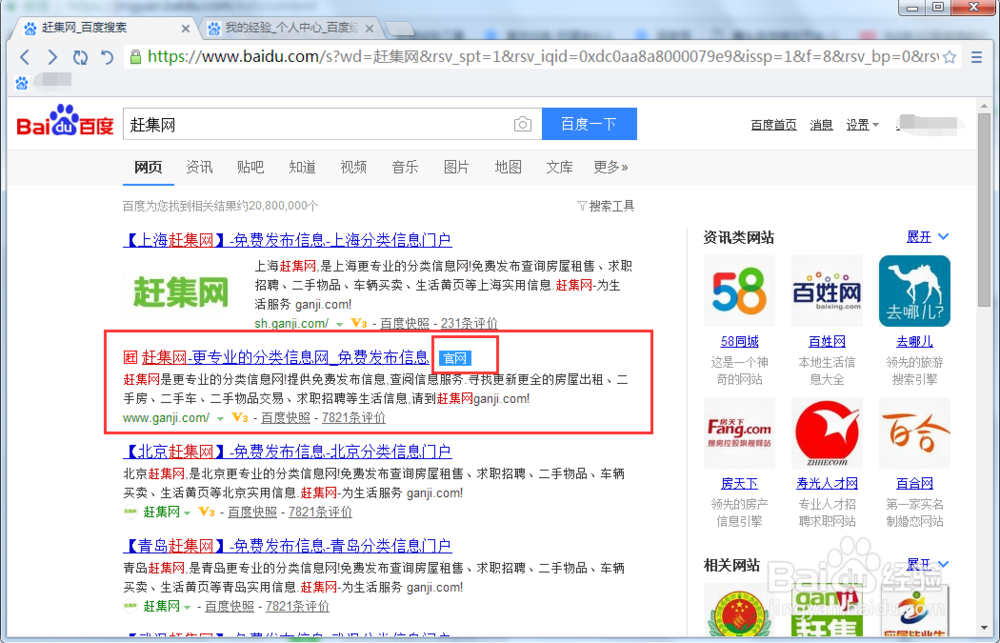Click the green padlock security icon

pos(135,57)
